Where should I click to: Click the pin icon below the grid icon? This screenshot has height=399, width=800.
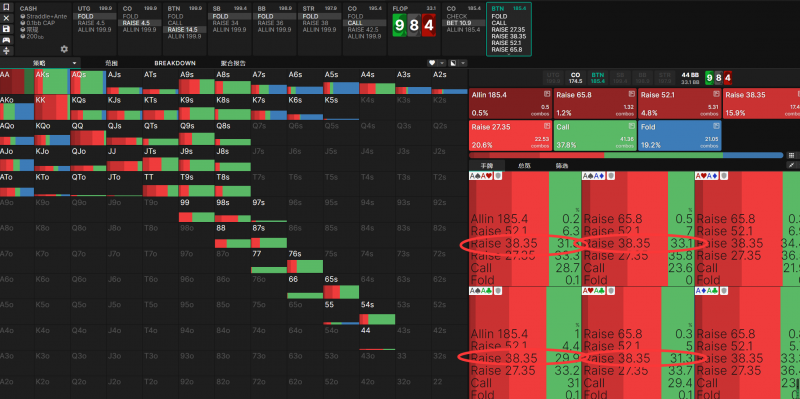click(791, 165)
